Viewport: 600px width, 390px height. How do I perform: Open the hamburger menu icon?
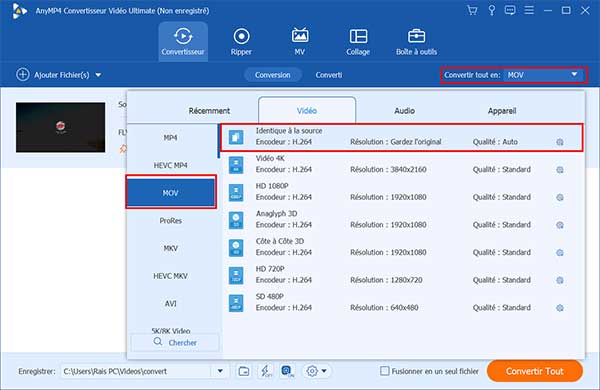tap(529, 10)
